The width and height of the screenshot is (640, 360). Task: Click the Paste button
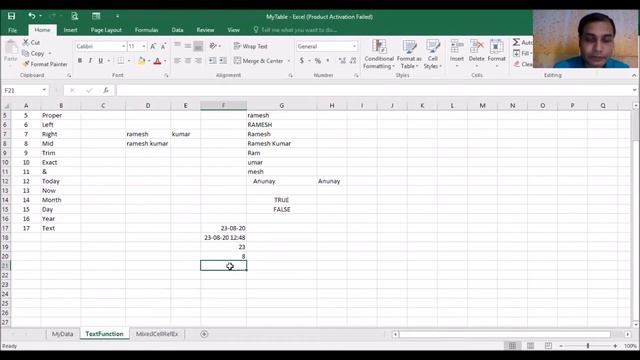[x=11, y=52]
